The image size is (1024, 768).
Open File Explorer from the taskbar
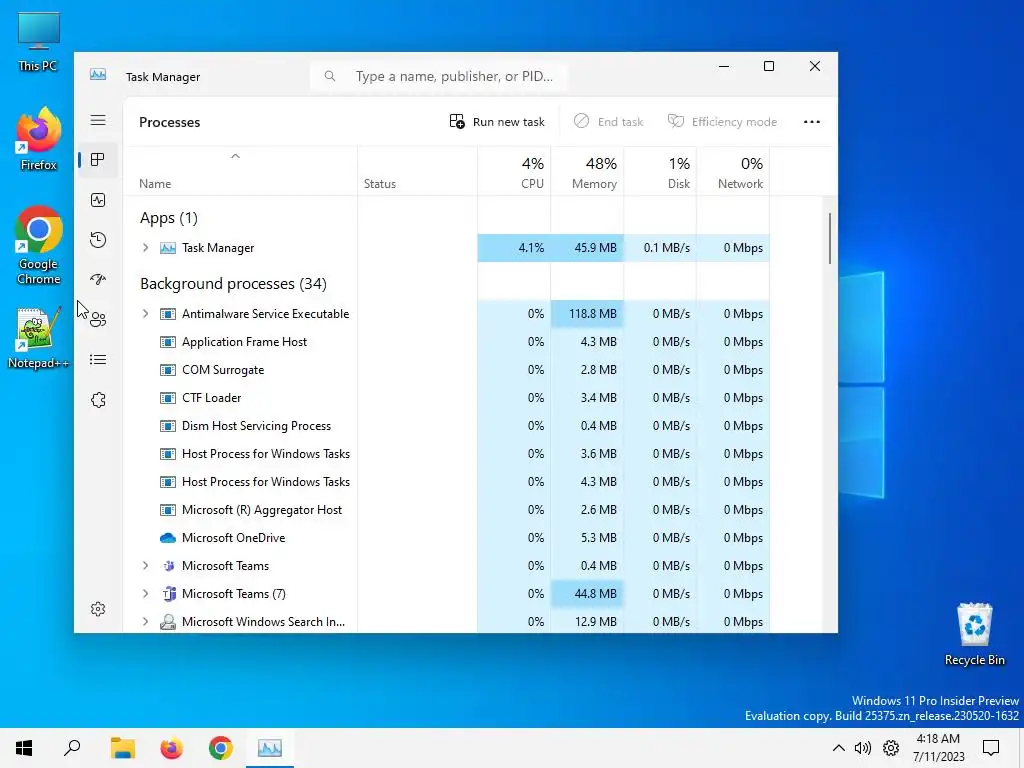pyautogui.click(x=122, y=748)
